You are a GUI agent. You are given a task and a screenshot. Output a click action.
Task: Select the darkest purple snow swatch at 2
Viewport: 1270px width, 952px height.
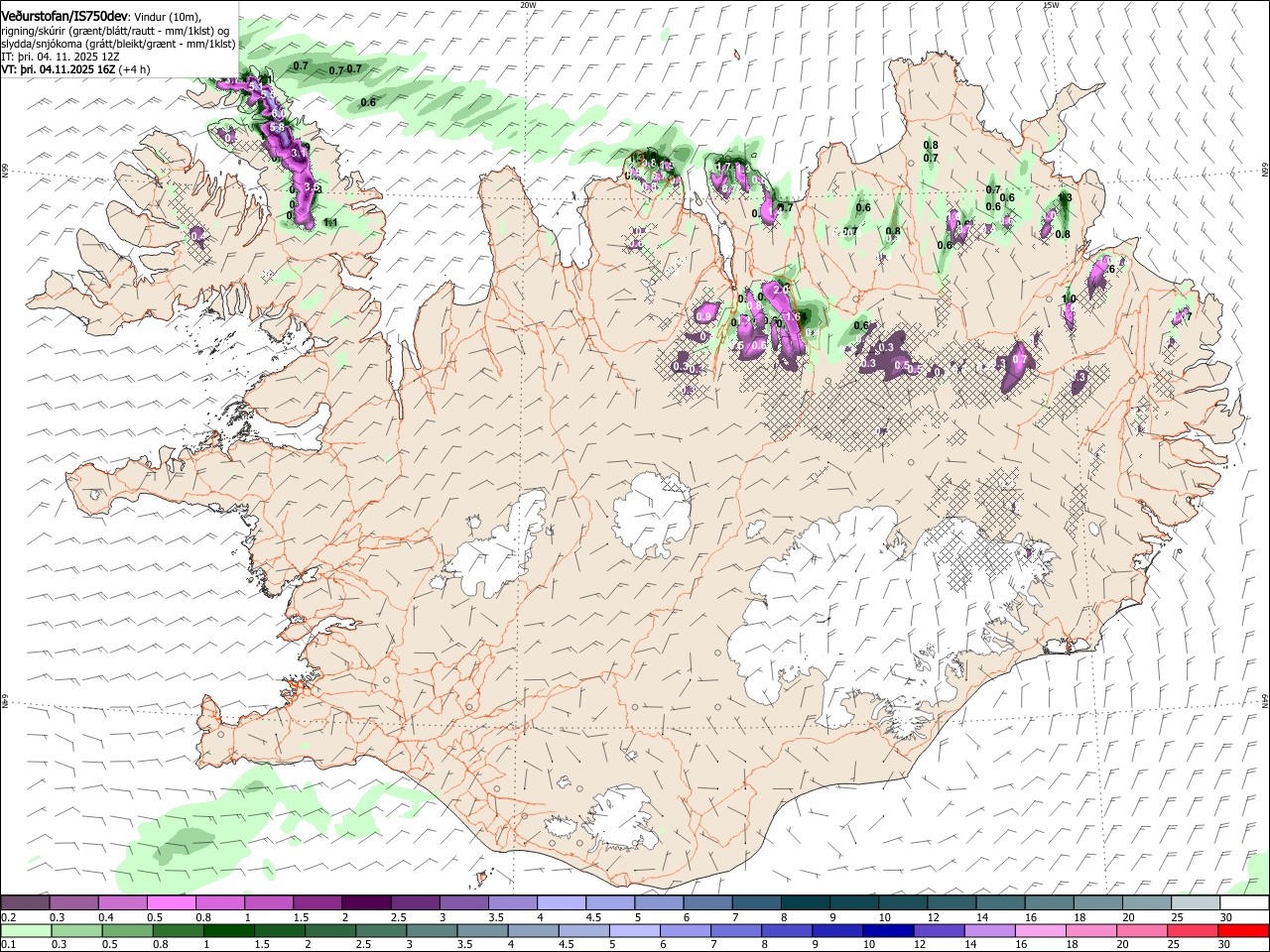tap(365, 903)
